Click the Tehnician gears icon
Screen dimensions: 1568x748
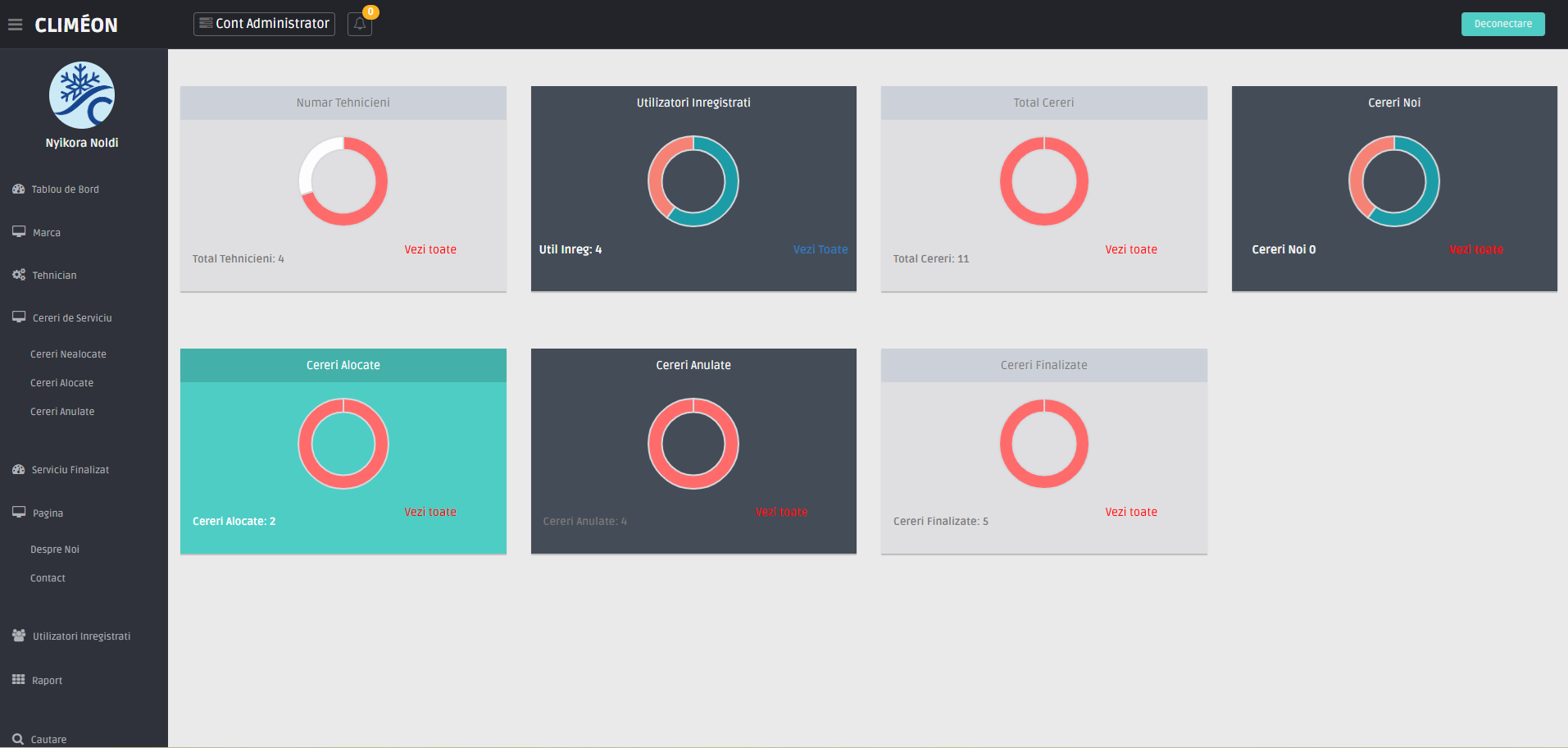pyautogui.click(x=18, y=275)
